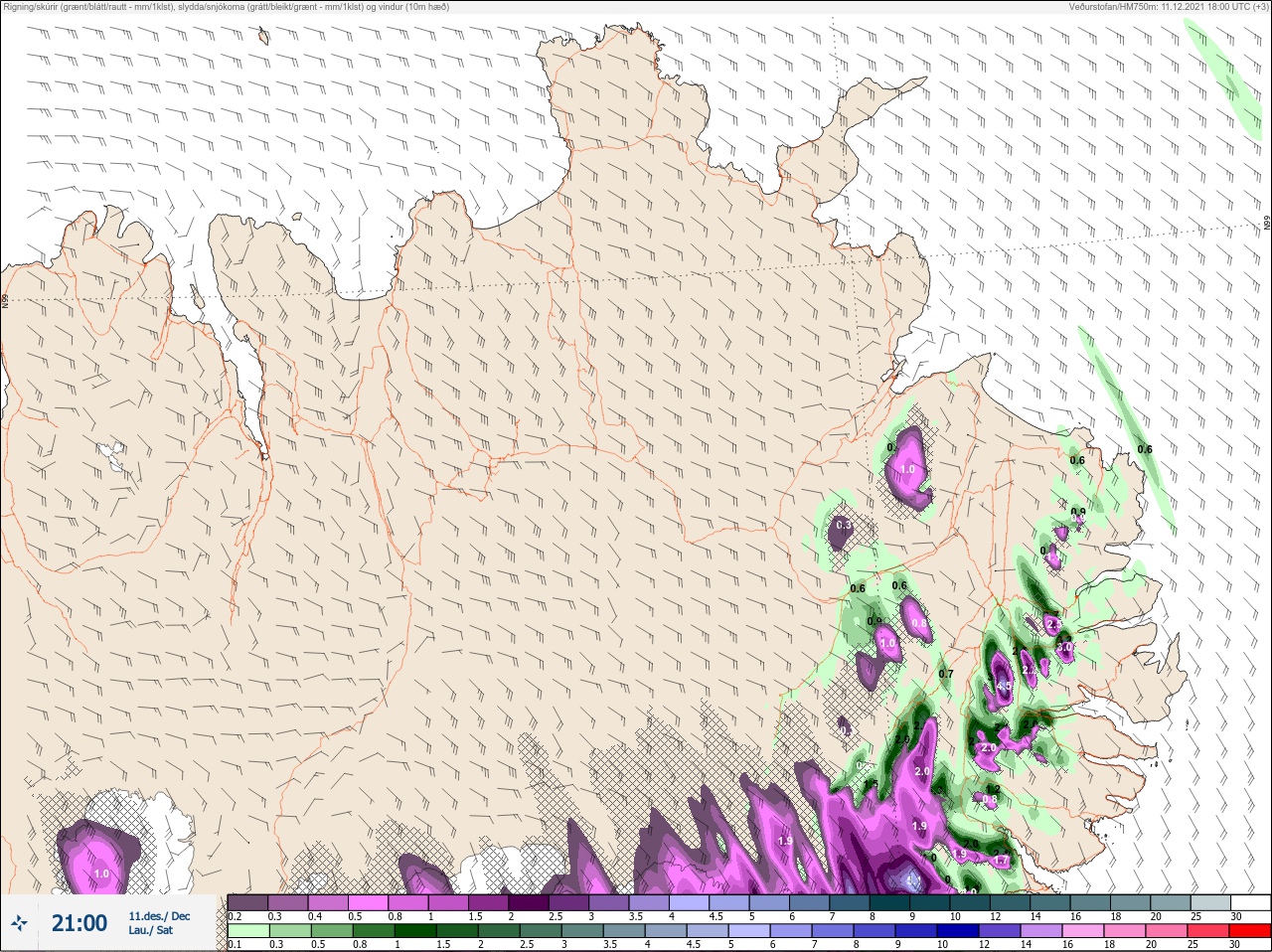Image resolution: width=1272 pixels, height=952 pixels.
Task: Click the 4.5 precipitation value on the map
Action: coord(1004,686)
